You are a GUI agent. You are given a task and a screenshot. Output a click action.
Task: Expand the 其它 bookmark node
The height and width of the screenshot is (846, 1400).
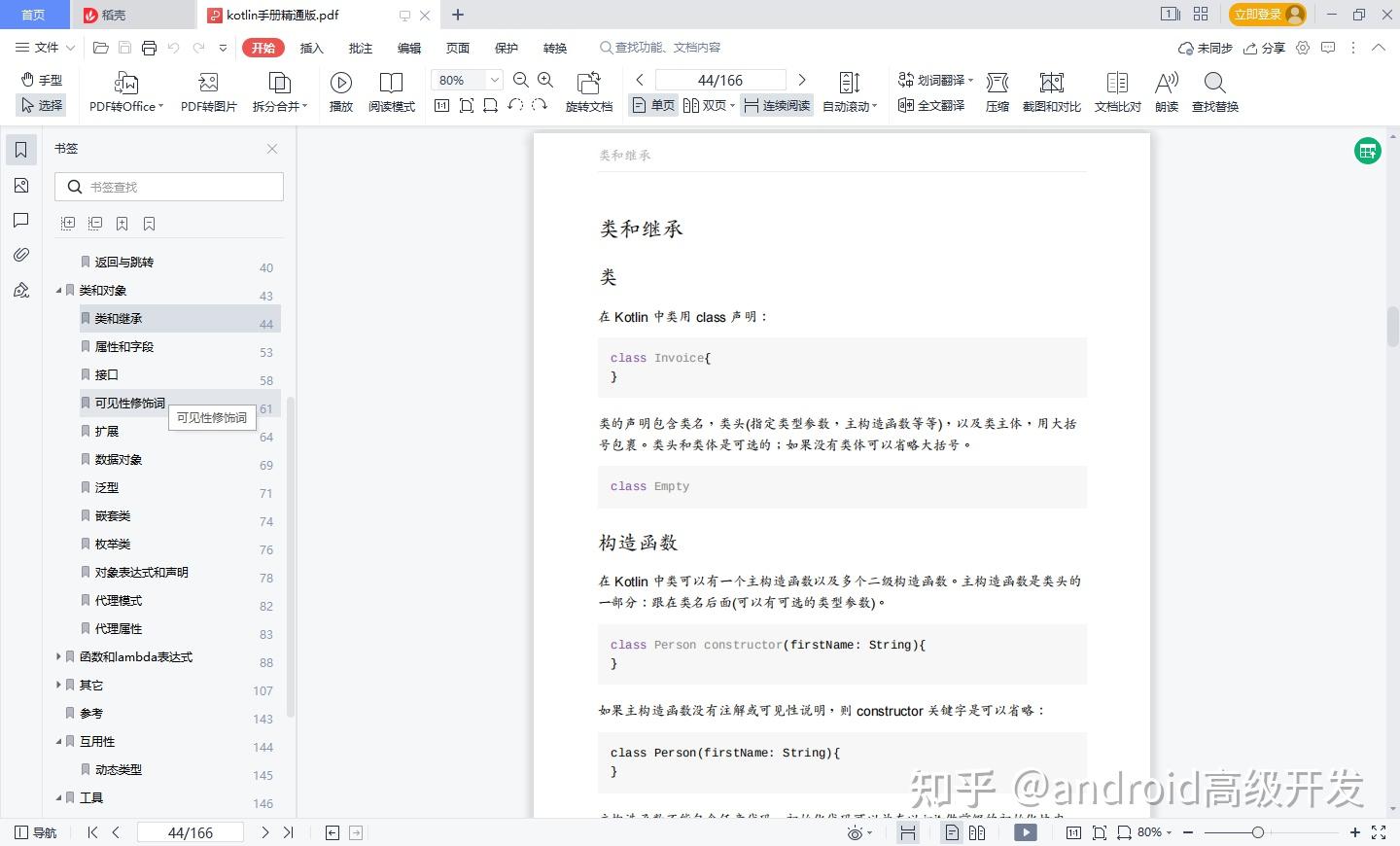pyautogui.click(x=58, y=686)
